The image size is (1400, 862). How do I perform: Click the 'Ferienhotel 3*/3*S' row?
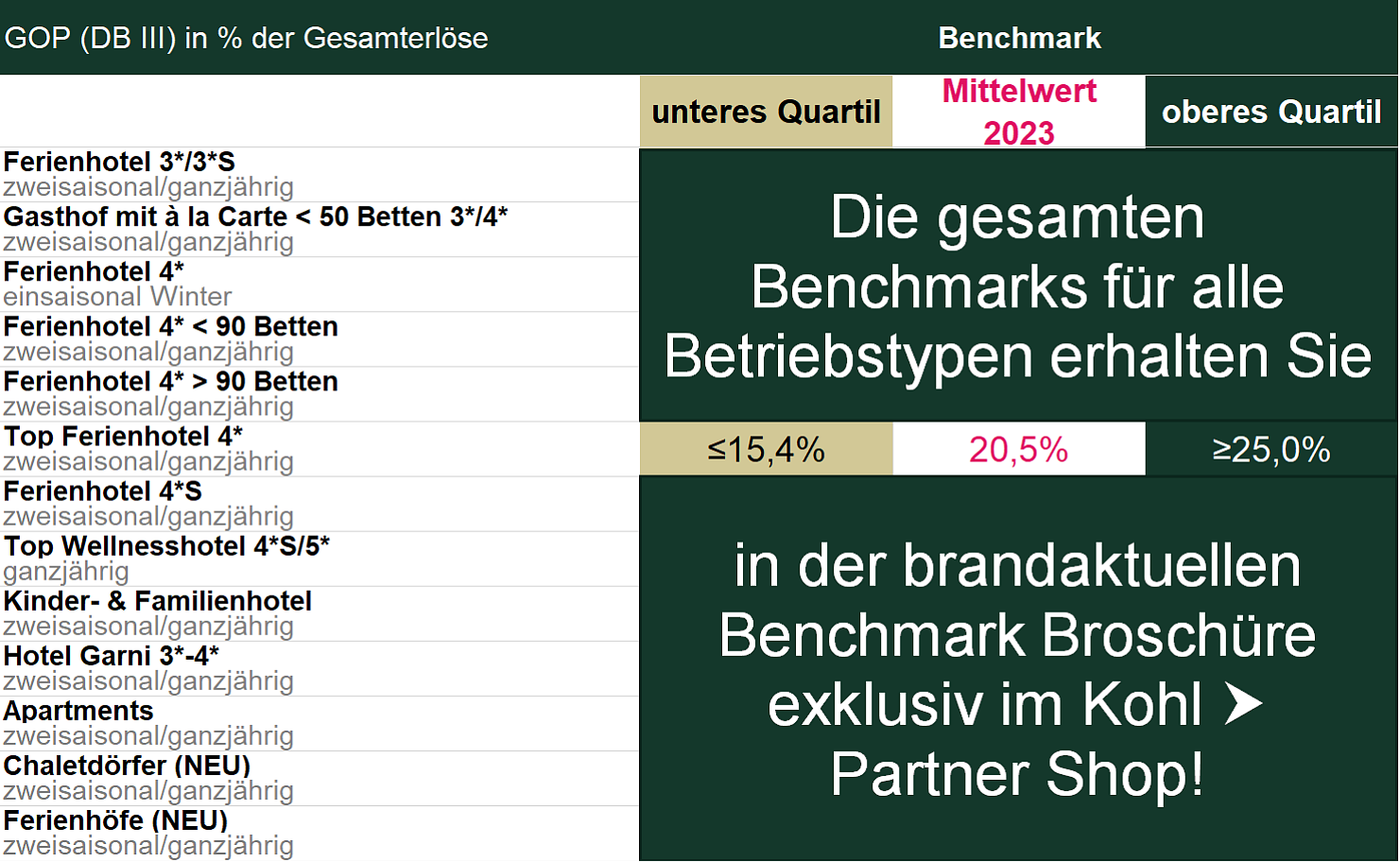pyautogui.click(x=320, y=175)
